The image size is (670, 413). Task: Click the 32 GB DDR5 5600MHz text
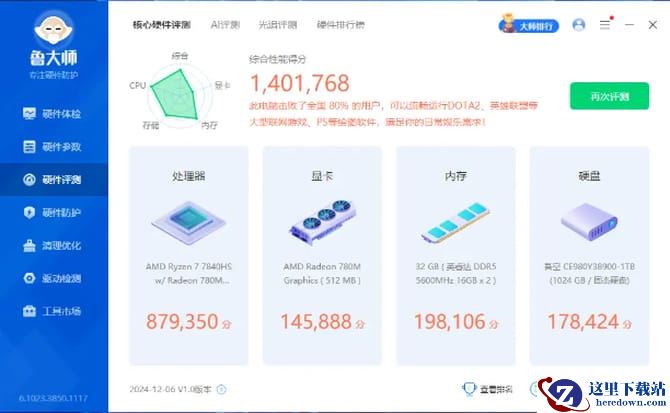[x=455, y=273]
